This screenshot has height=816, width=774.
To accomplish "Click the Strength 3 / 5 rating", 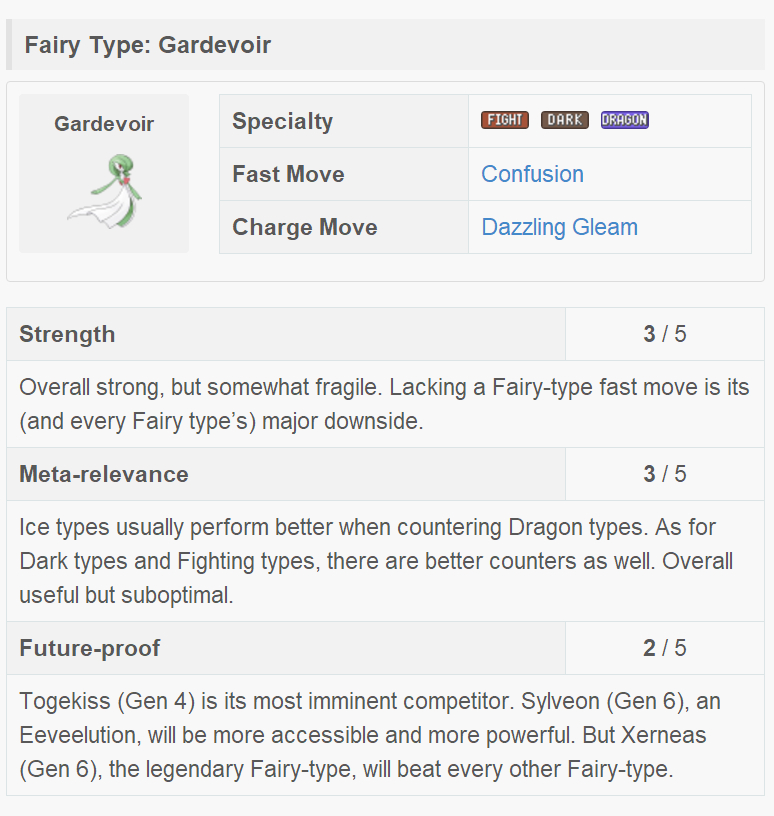I will 665,334.
